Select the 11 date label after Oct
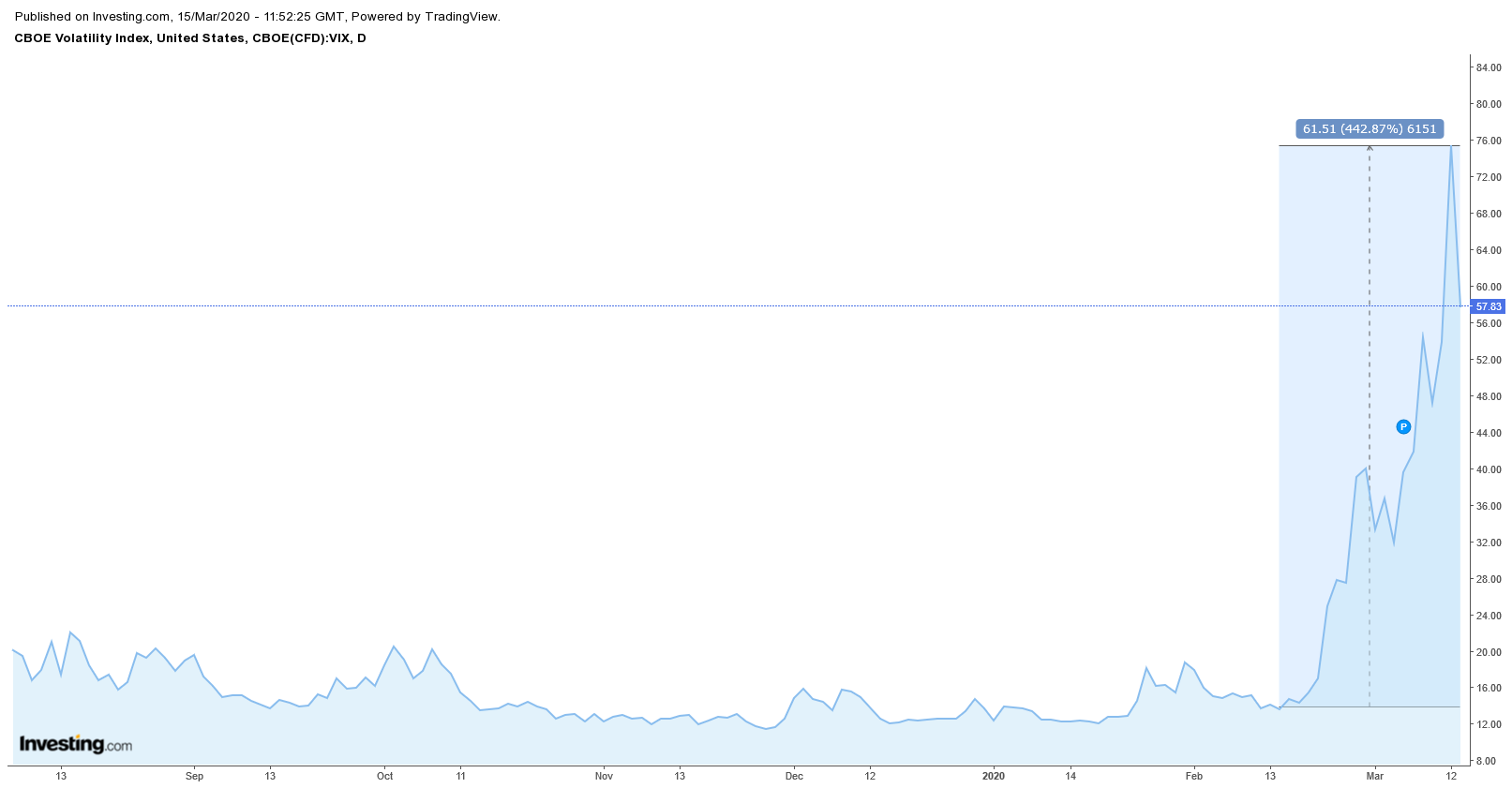Screen dimensions: 1512x788 tap(460, 776)
